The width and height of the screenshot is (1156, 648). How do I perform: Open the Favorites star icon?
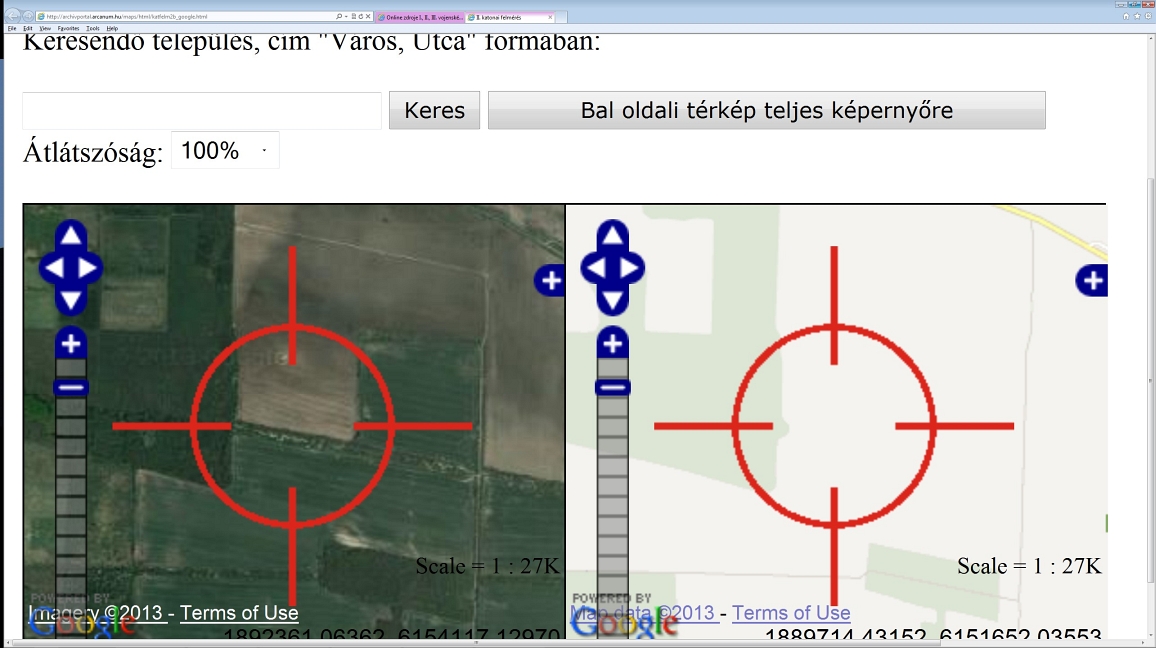click(1137, 16)
